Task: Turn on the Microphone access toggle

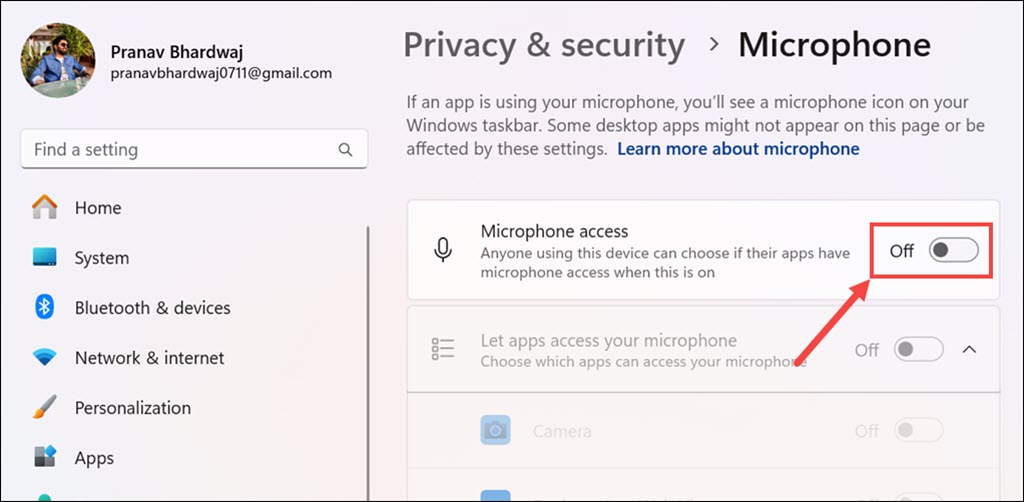Action: tap(953, 250)
